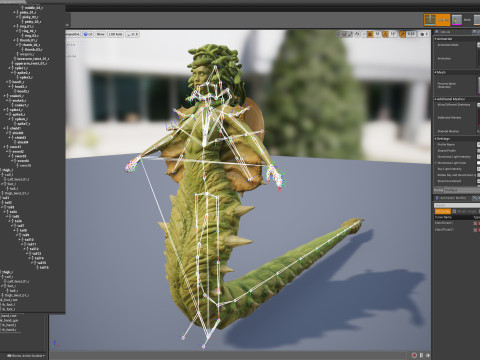Select the ik_hand_gun bone
Screen dimensions: 480x360
9,321
